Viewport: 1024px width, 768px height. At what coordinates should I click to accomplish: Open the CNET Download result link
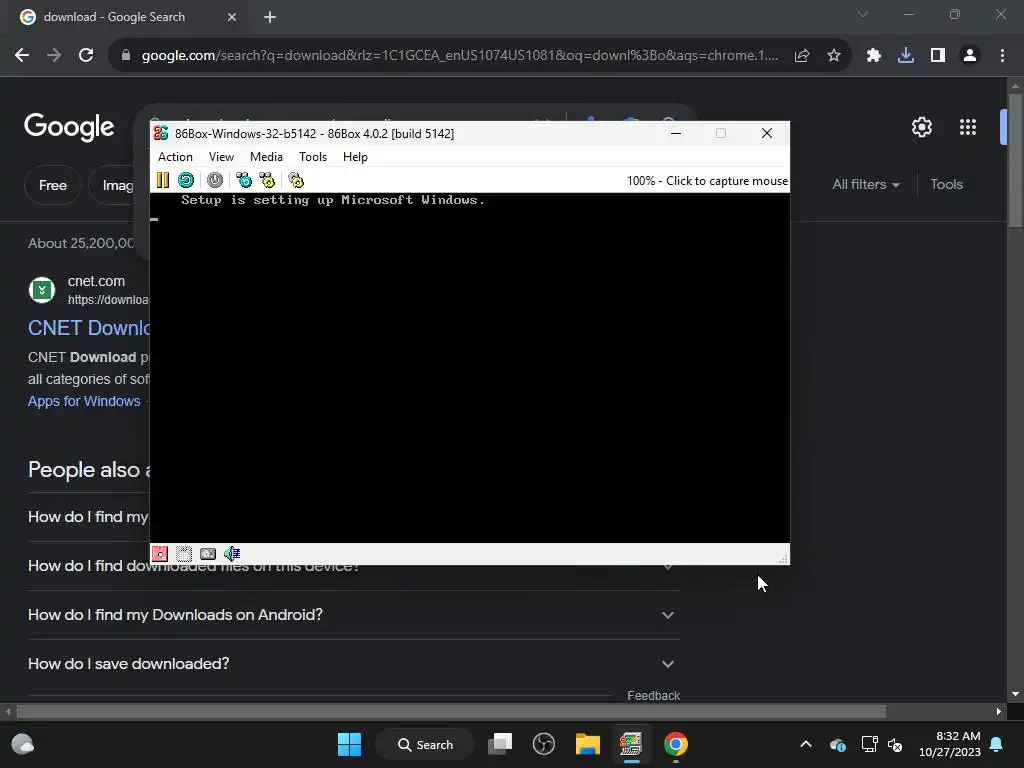89,328
